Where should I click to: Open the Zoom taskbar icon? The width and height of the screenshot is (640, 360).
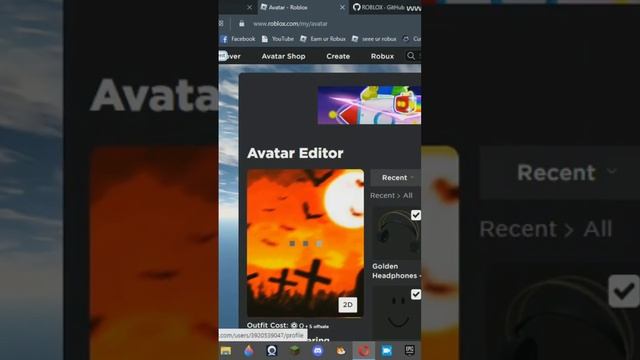coord(387,351)
